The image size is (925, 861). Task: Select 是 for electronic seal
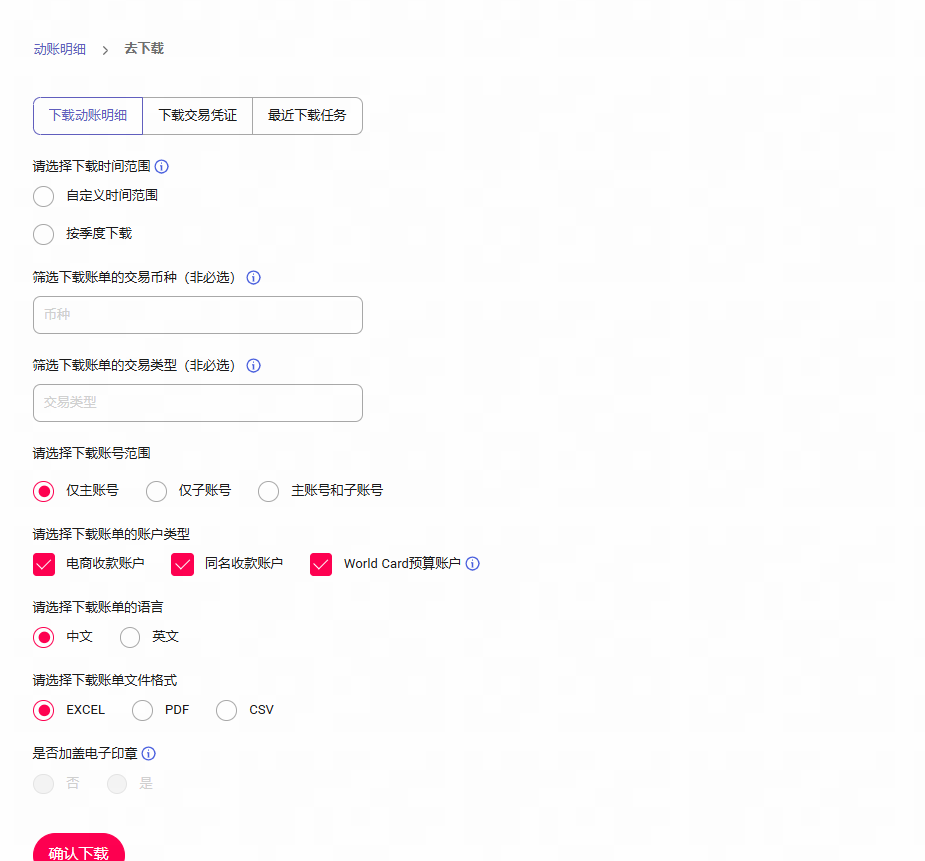(117, 784)
